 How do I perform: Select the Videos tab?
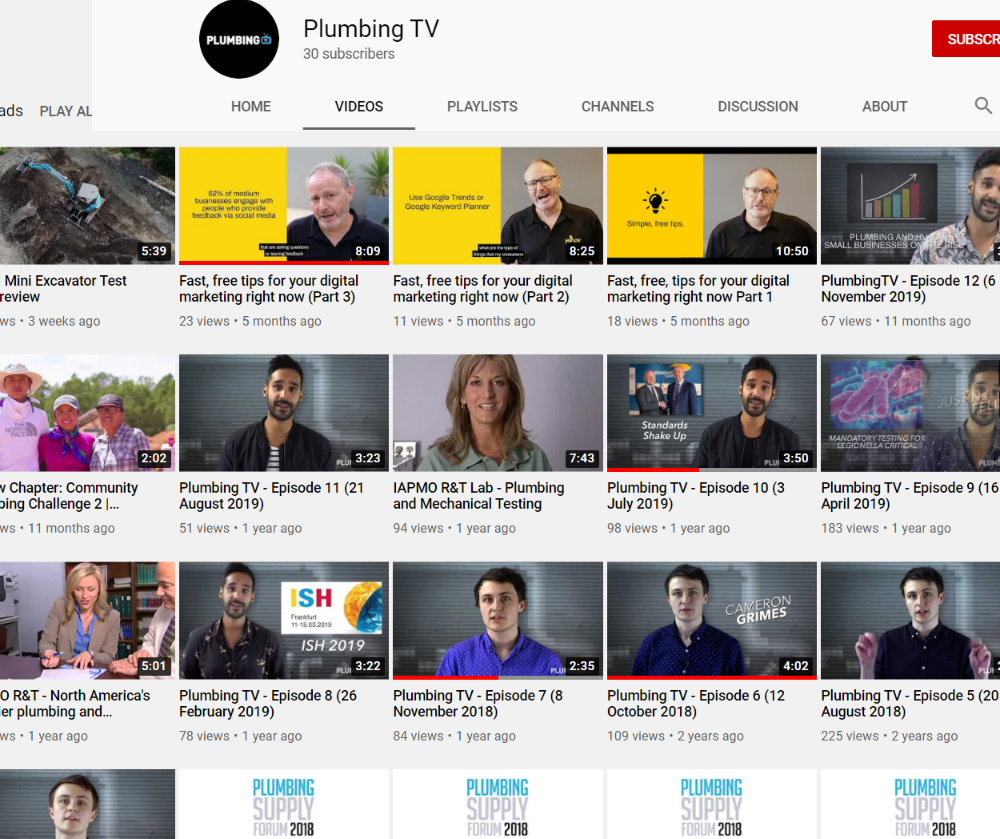coord(359,106)
